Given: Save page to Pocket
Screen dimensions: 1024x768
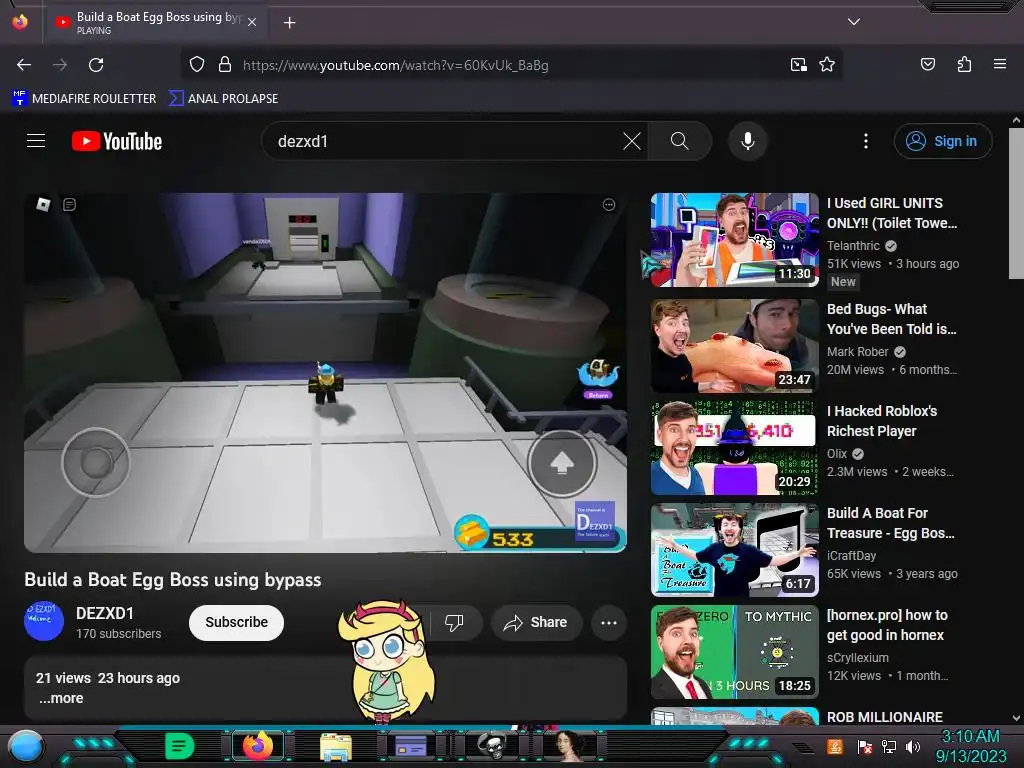Looking at the screenshot, I should pos(927,64).
